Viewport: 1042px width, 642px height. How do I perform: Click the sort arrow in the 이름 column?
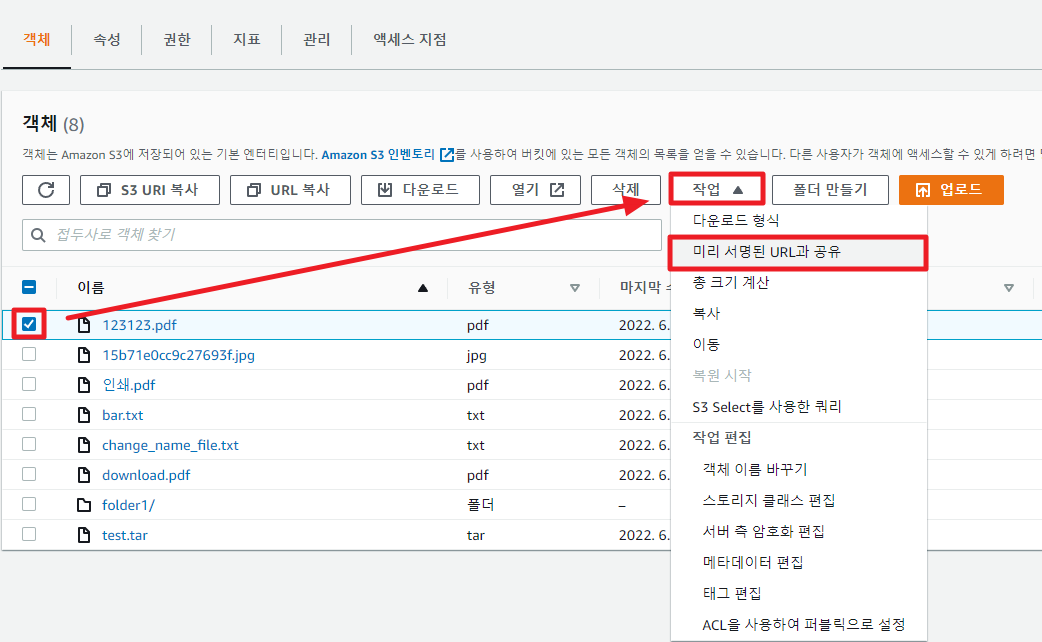coord(423,288)
